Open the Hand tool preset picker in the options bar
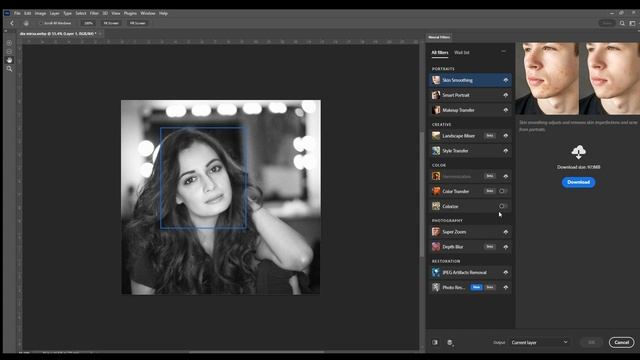Image resolution: width=640 pixels, height=360 pixels. 27,23
